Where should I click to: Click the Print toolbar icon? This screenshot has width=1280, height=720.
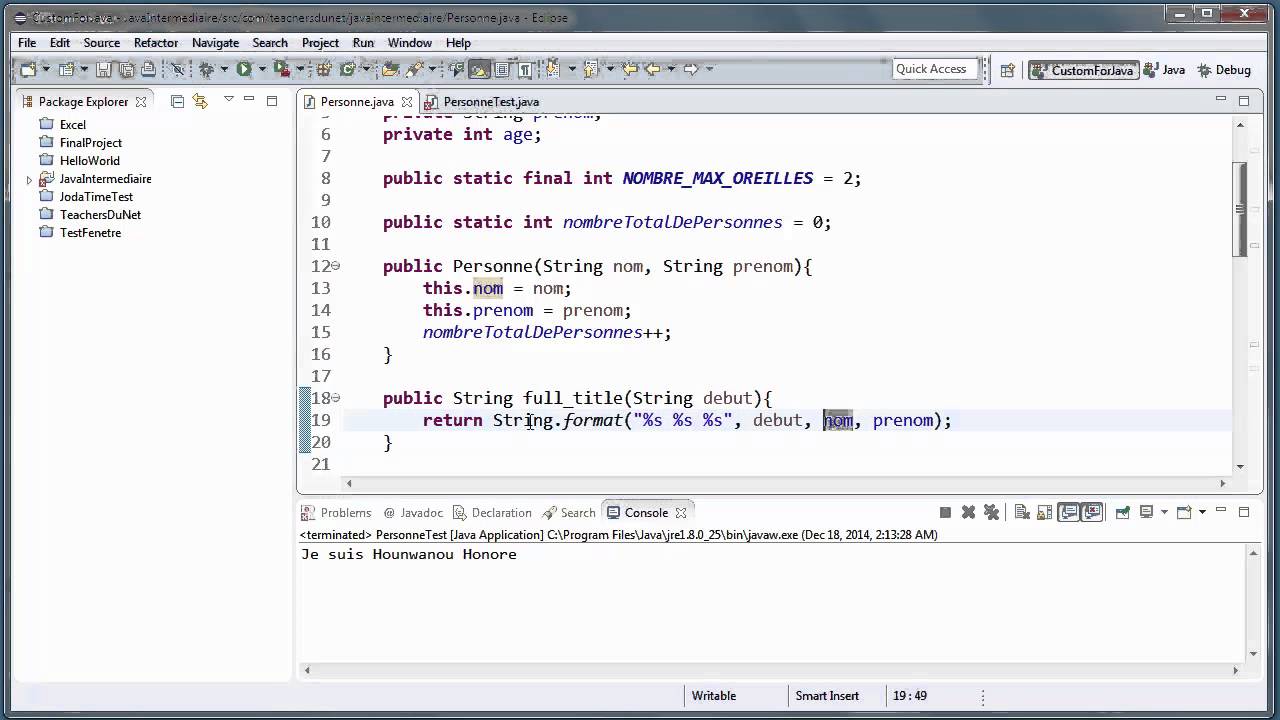pyautogui.click(x=148, y=69)
